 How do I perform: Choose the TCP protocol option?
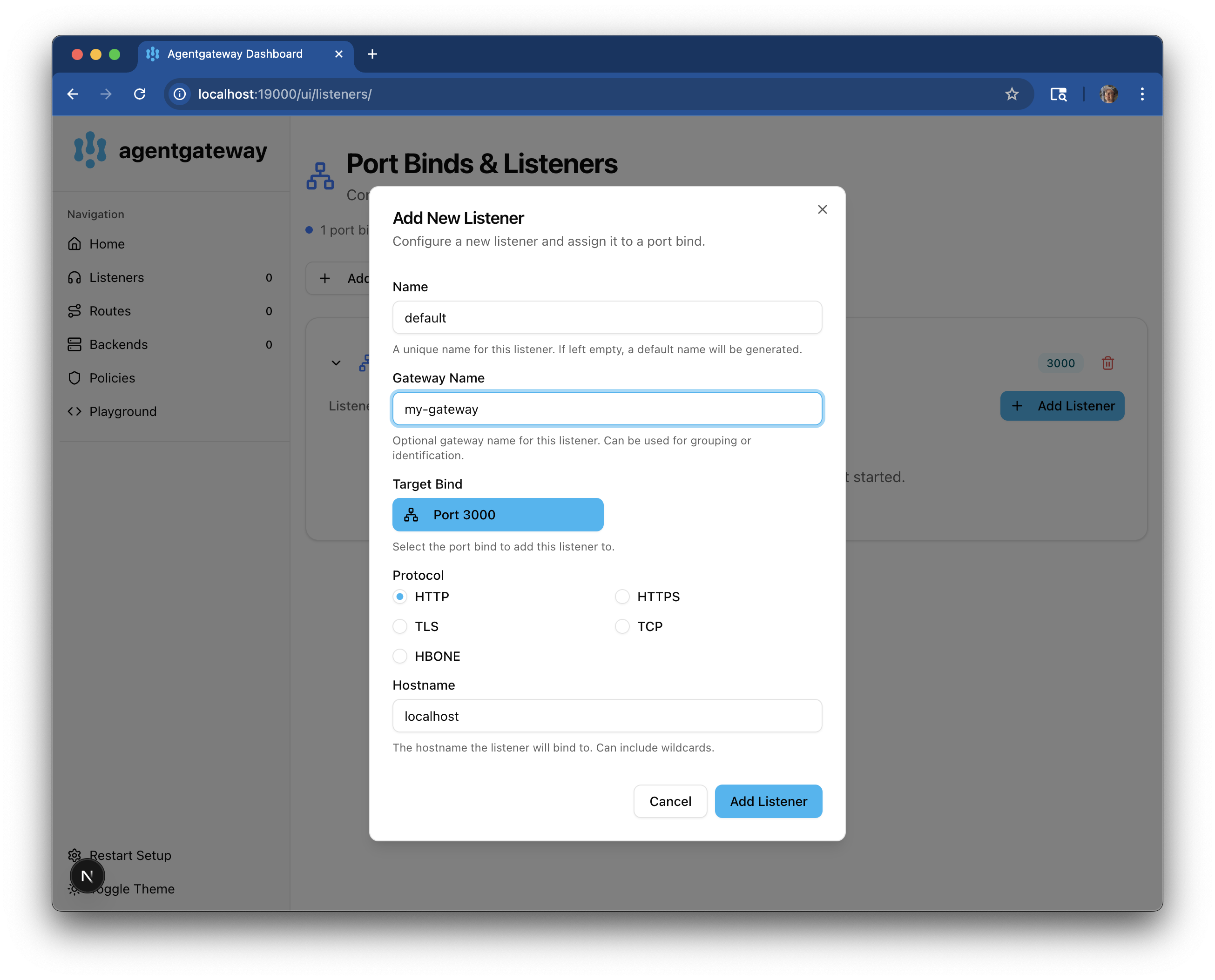point(621,627)
